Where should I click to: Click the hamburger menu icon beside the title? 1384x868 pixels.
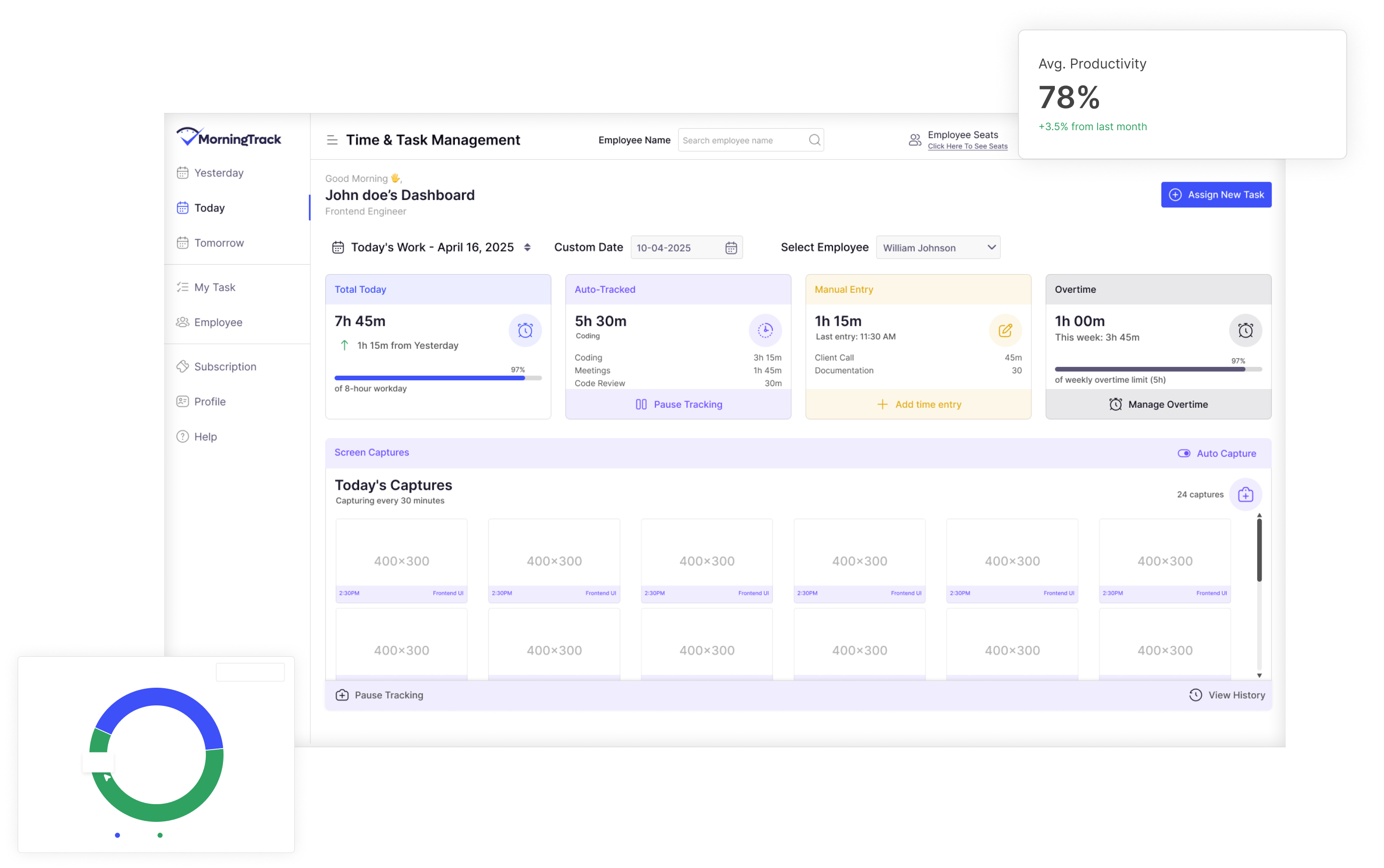332,140
